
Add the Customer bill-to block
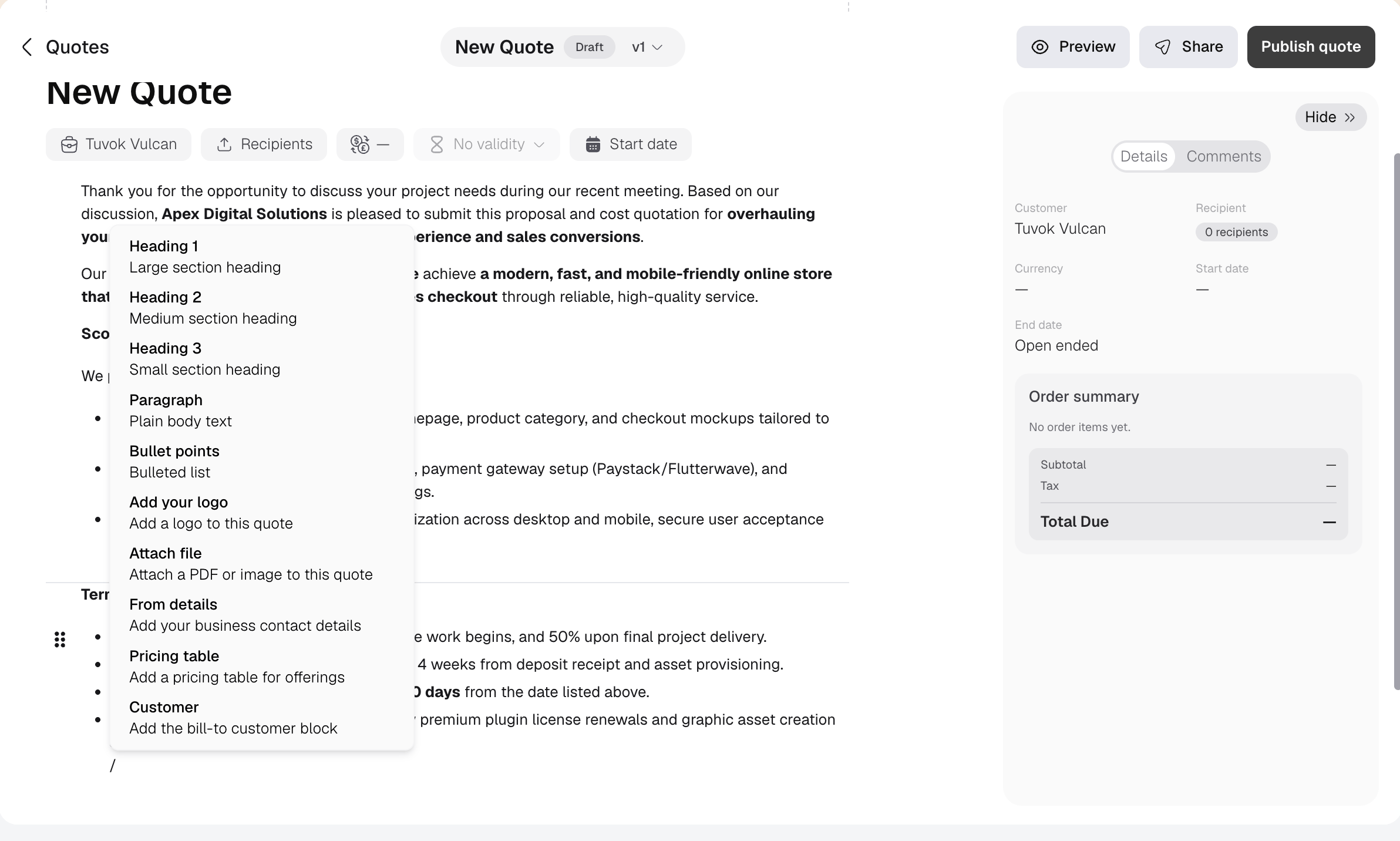262,718
